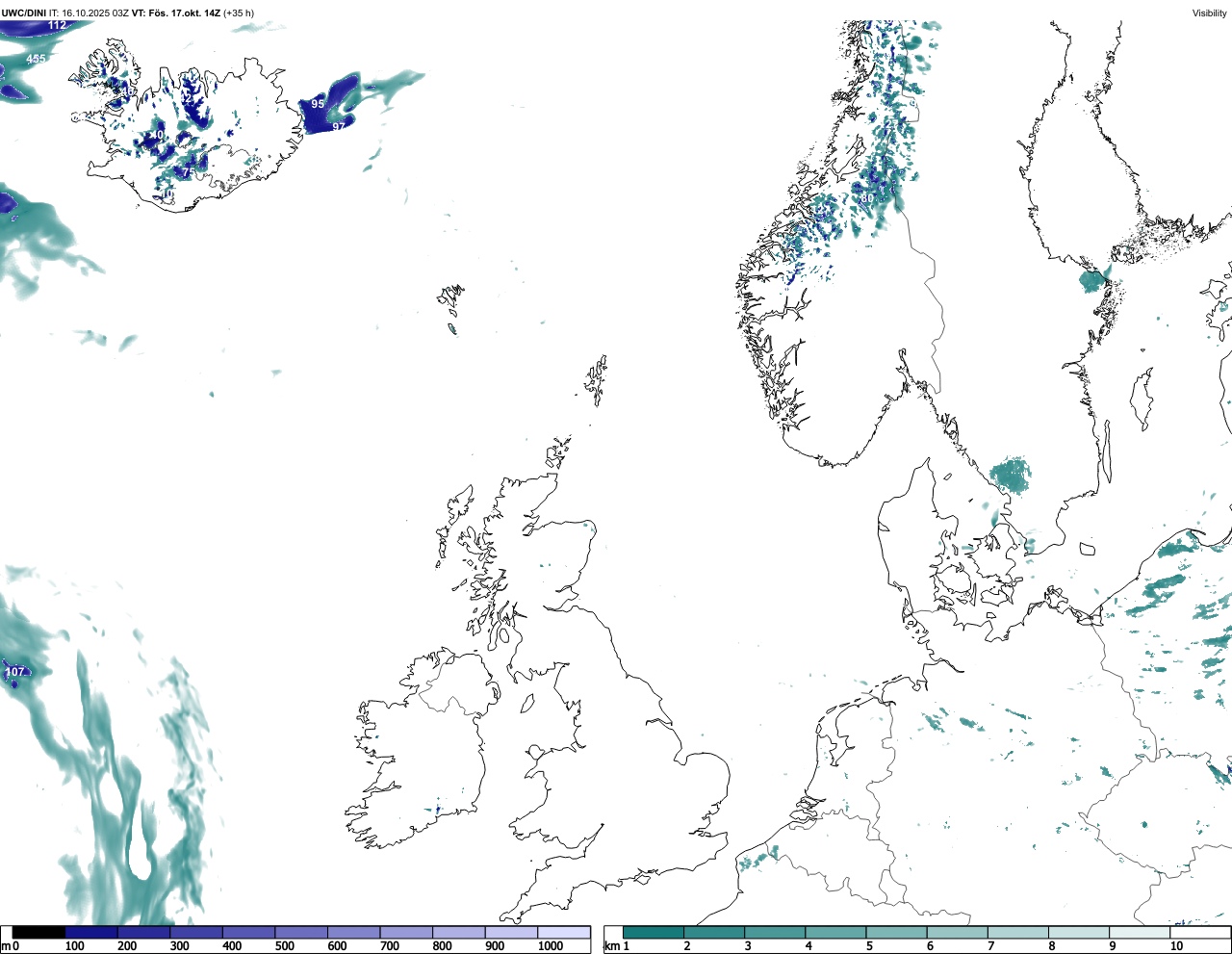Click the '300' metre scale label
Viewport: 1232px width, 954px height.
[179, 946]
